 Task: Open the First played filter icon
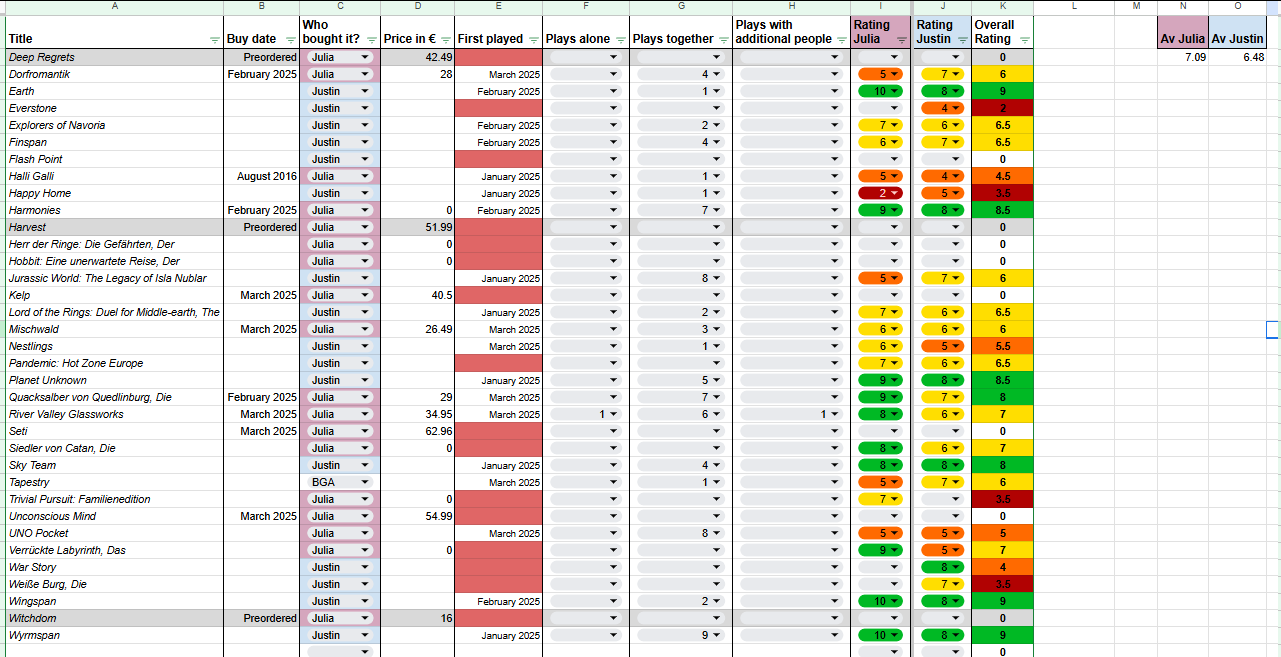(534, 40)
